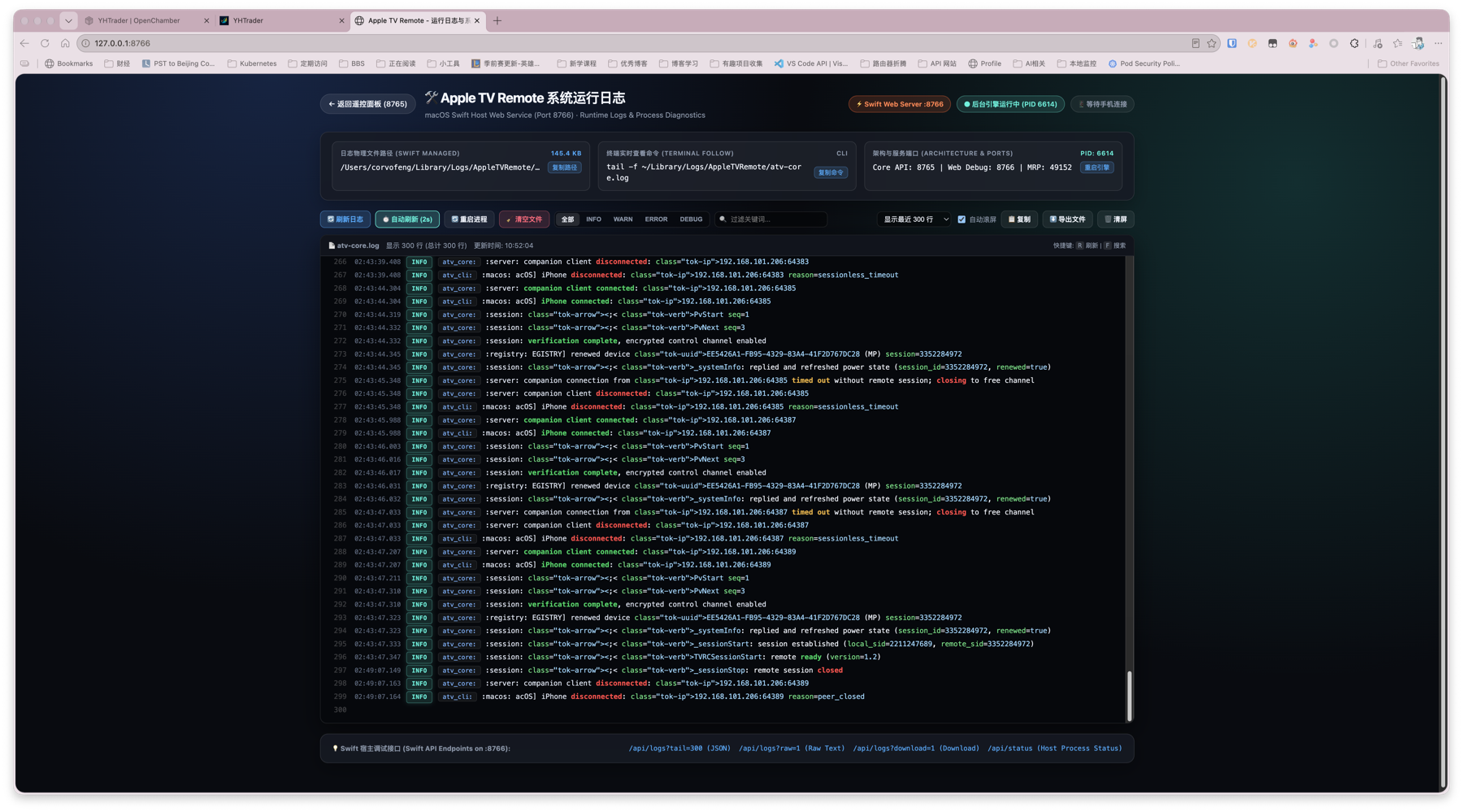Open browser home page icon
The width and height of the screenshot is (1463, 812).
click(65, 43)
